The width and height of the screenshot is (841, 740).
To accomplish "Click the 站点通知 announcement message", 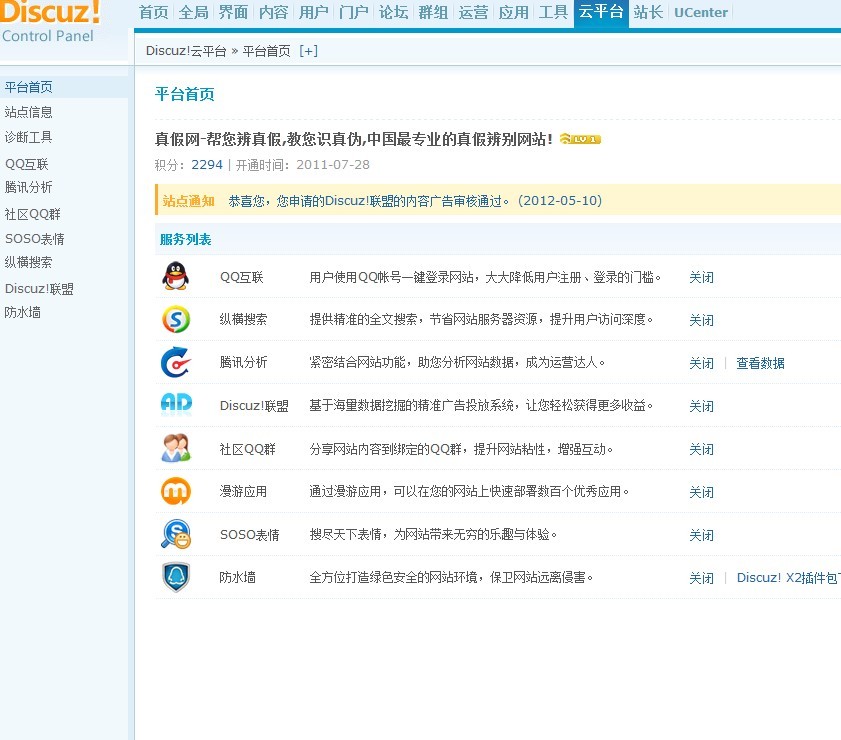I will [415, 201].
